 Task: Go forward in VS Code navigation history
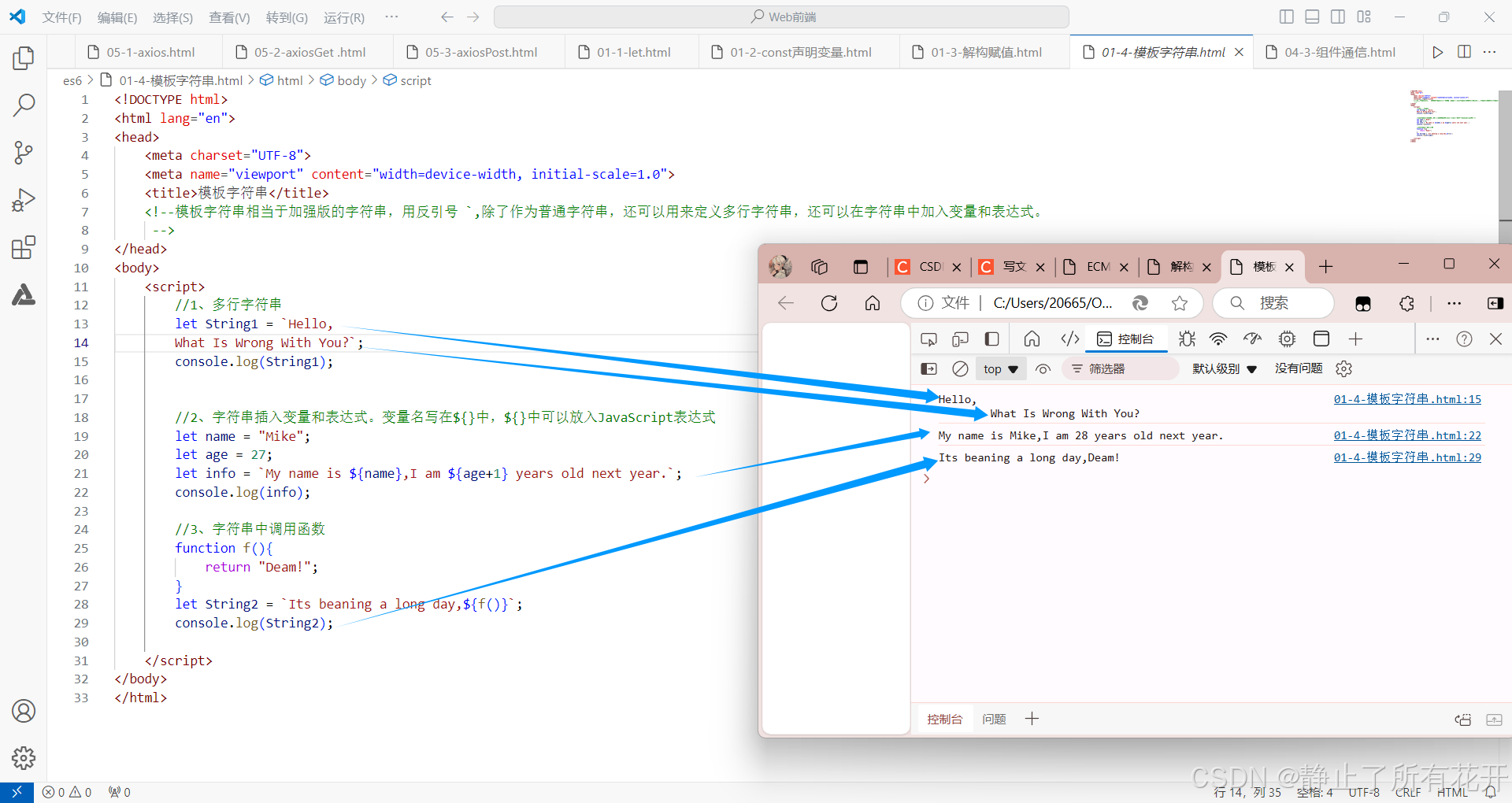(x=472, y=17)
